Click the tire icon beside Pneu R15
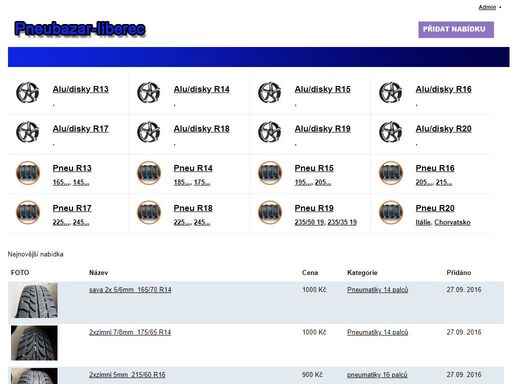This screenshot has width=512, height=384. tap(270, 173)
